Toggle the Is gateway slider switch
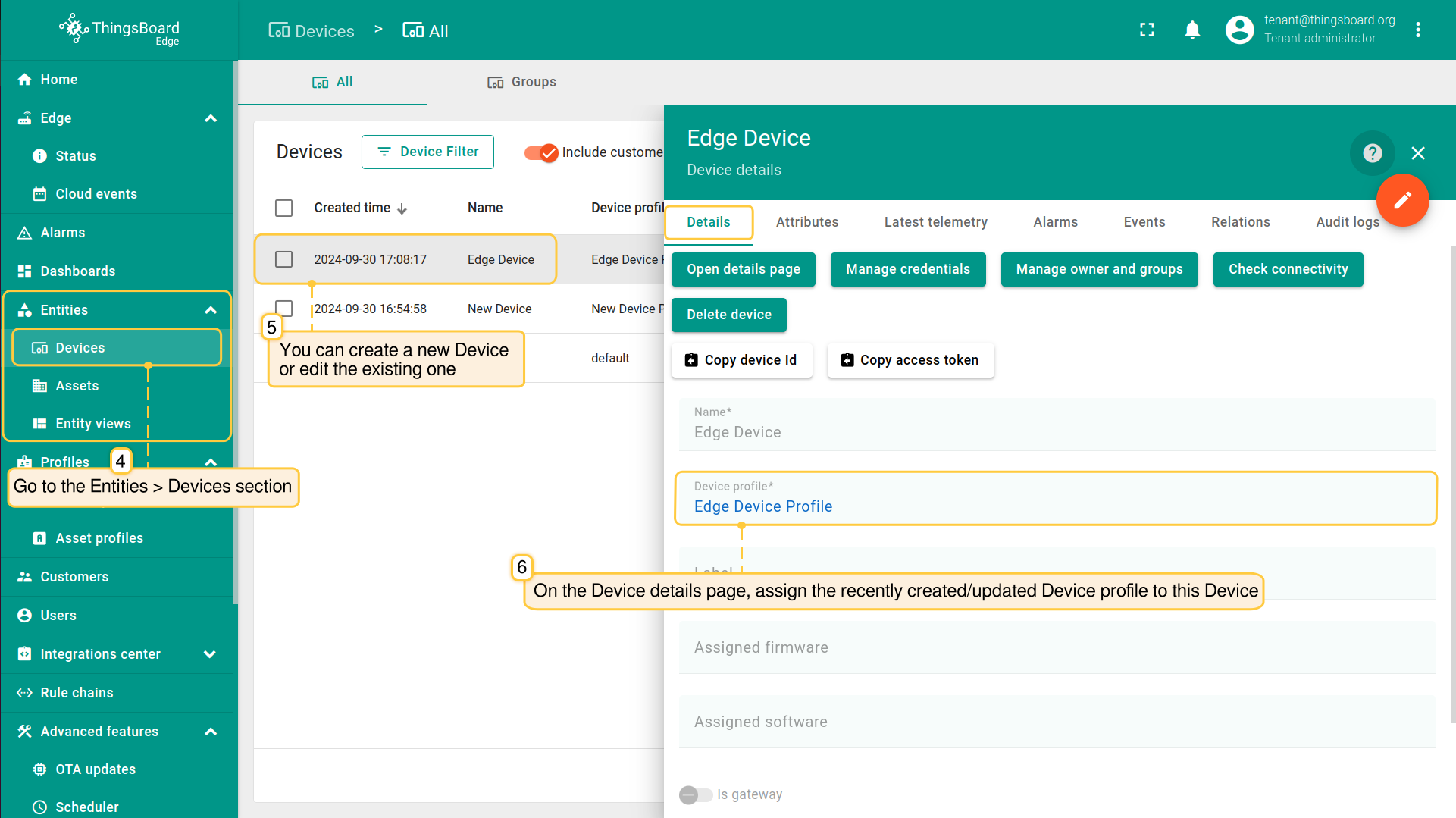The image size is (1456, 818). [695, 794]
